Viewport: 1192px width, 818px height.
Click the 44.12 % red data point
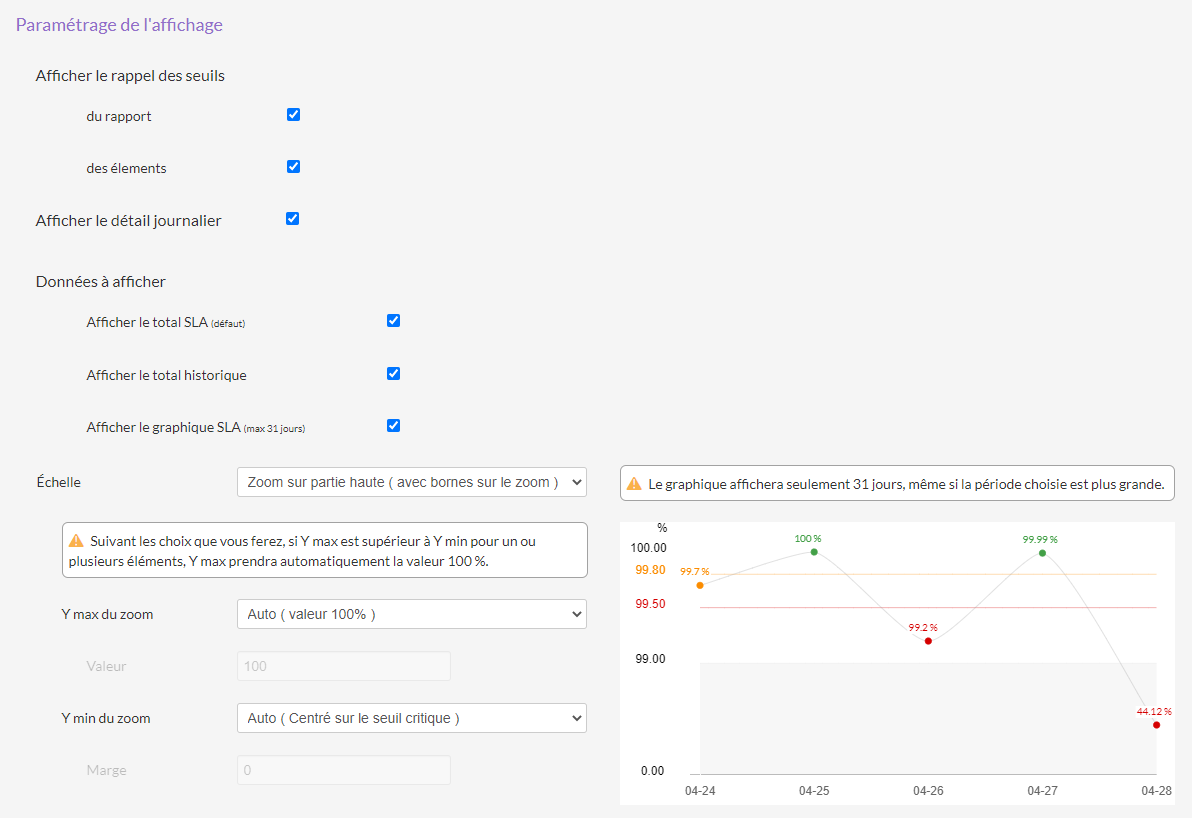(1156, 725)
